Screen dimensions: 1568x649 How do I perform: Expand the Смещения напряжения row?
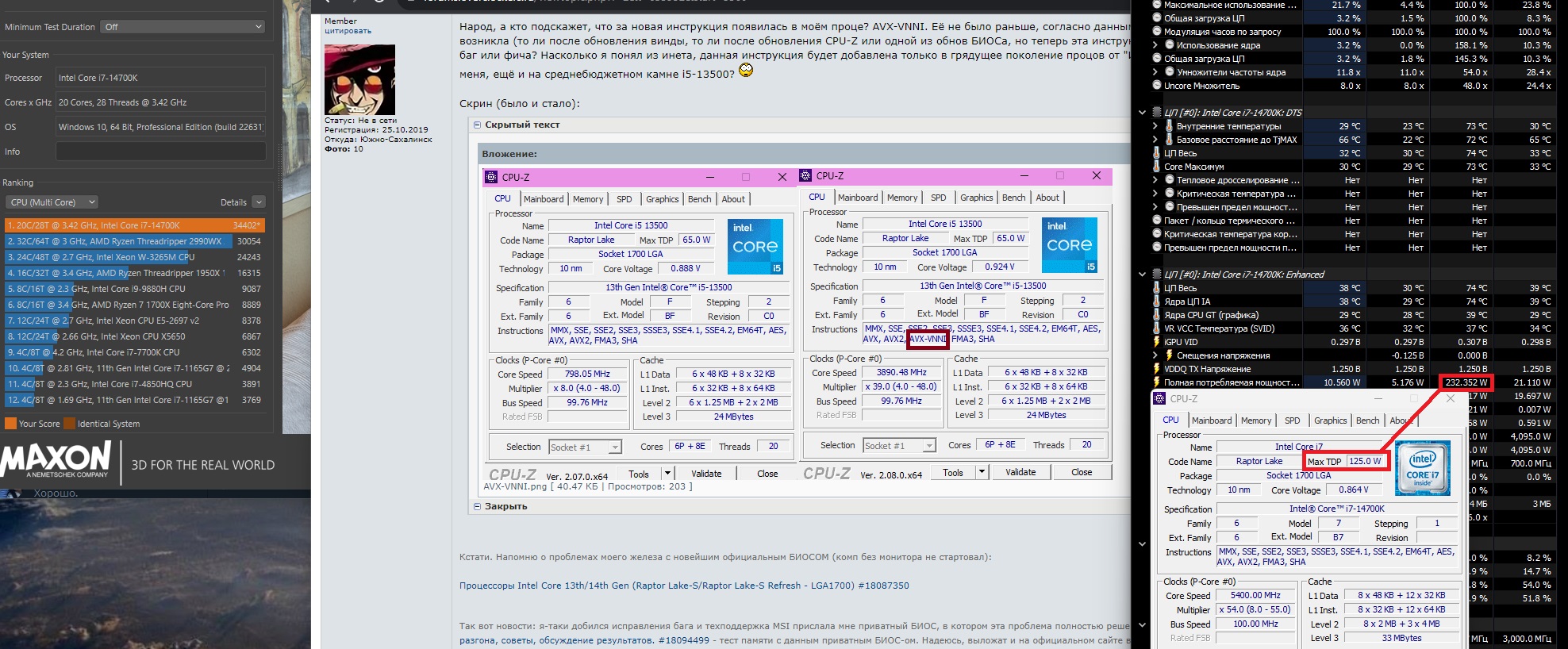point(1155,355)
